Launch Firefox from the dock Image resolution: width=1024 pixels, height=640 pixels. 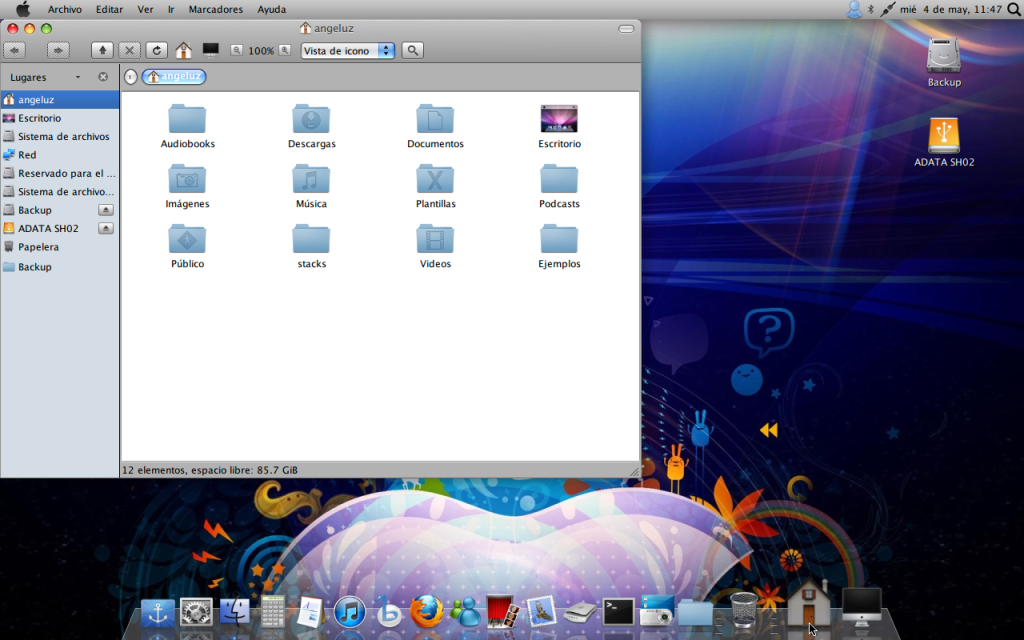[x=426, y=612]
